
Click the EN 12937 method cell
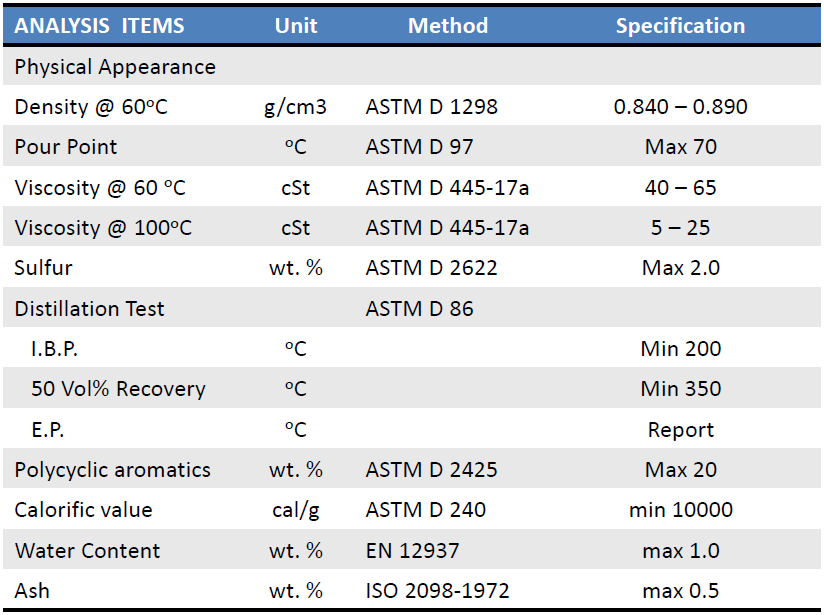416,551
